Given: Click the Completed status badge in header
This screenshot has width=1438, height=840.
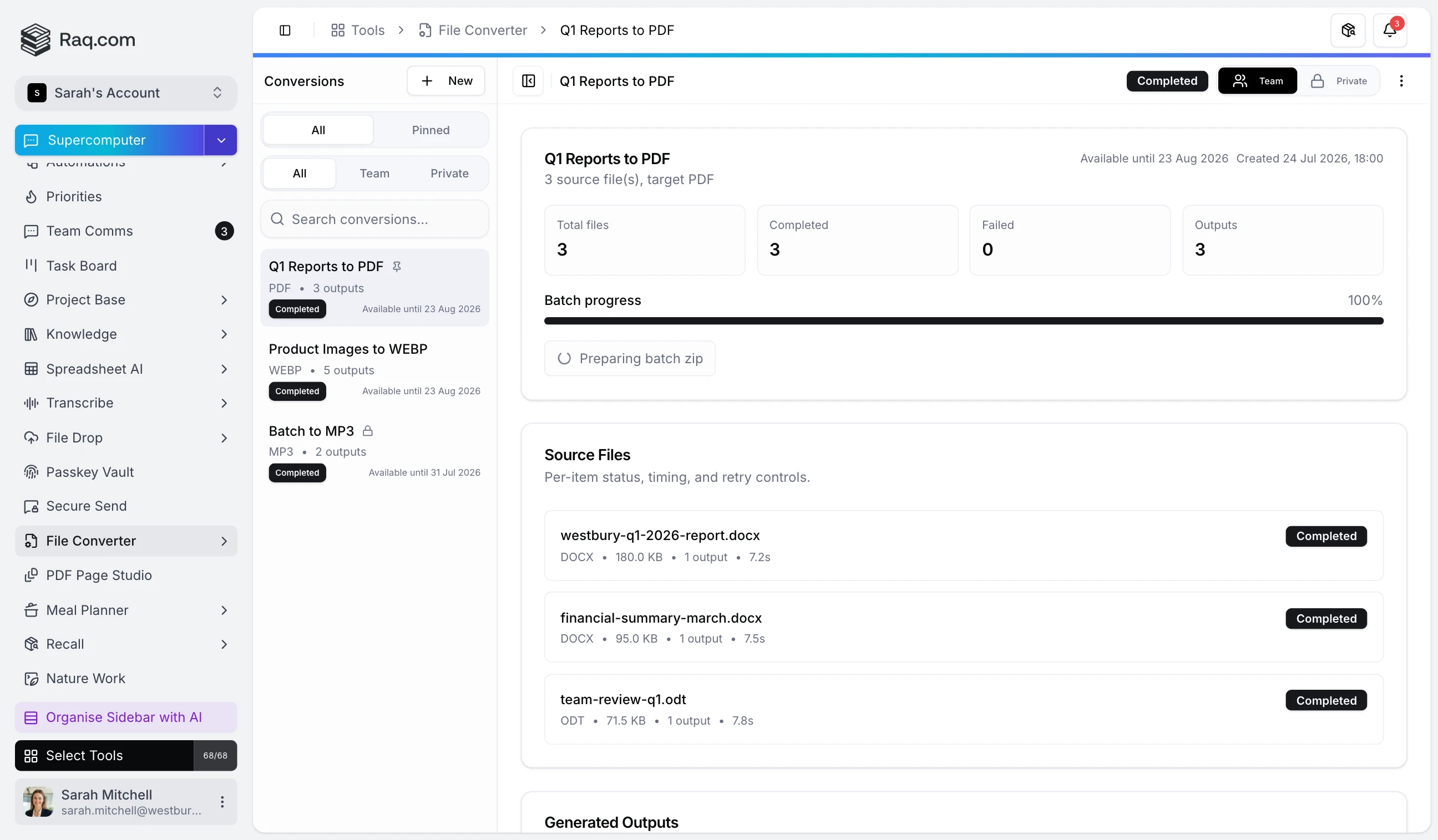Looking at the screenshot, I should click(1167, 81).
